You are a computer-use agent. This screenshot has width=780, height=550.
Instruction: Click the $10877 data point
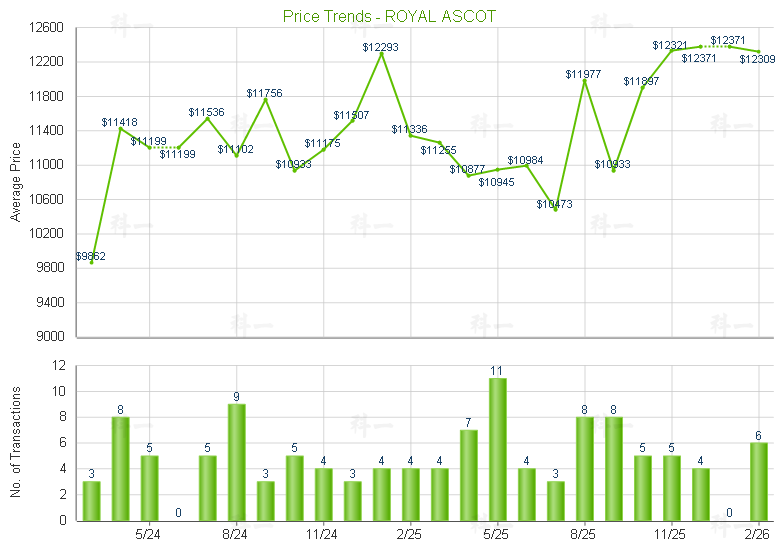[468, 175]
